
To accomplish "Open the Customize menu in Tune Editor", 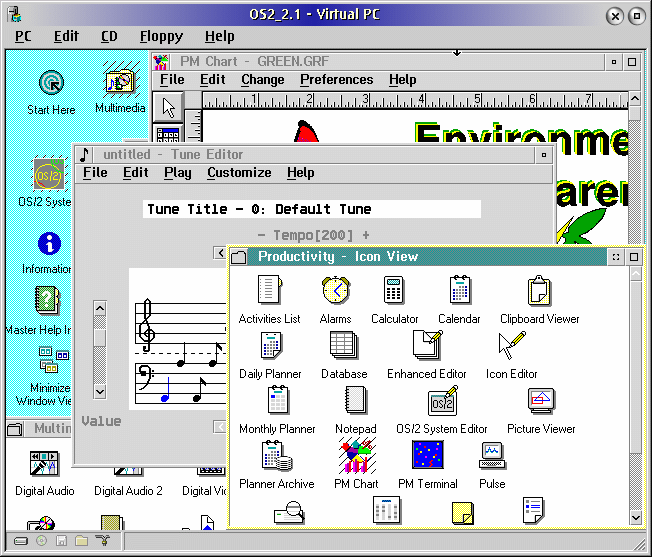I will pyautogui.click(x=239, y=173).
